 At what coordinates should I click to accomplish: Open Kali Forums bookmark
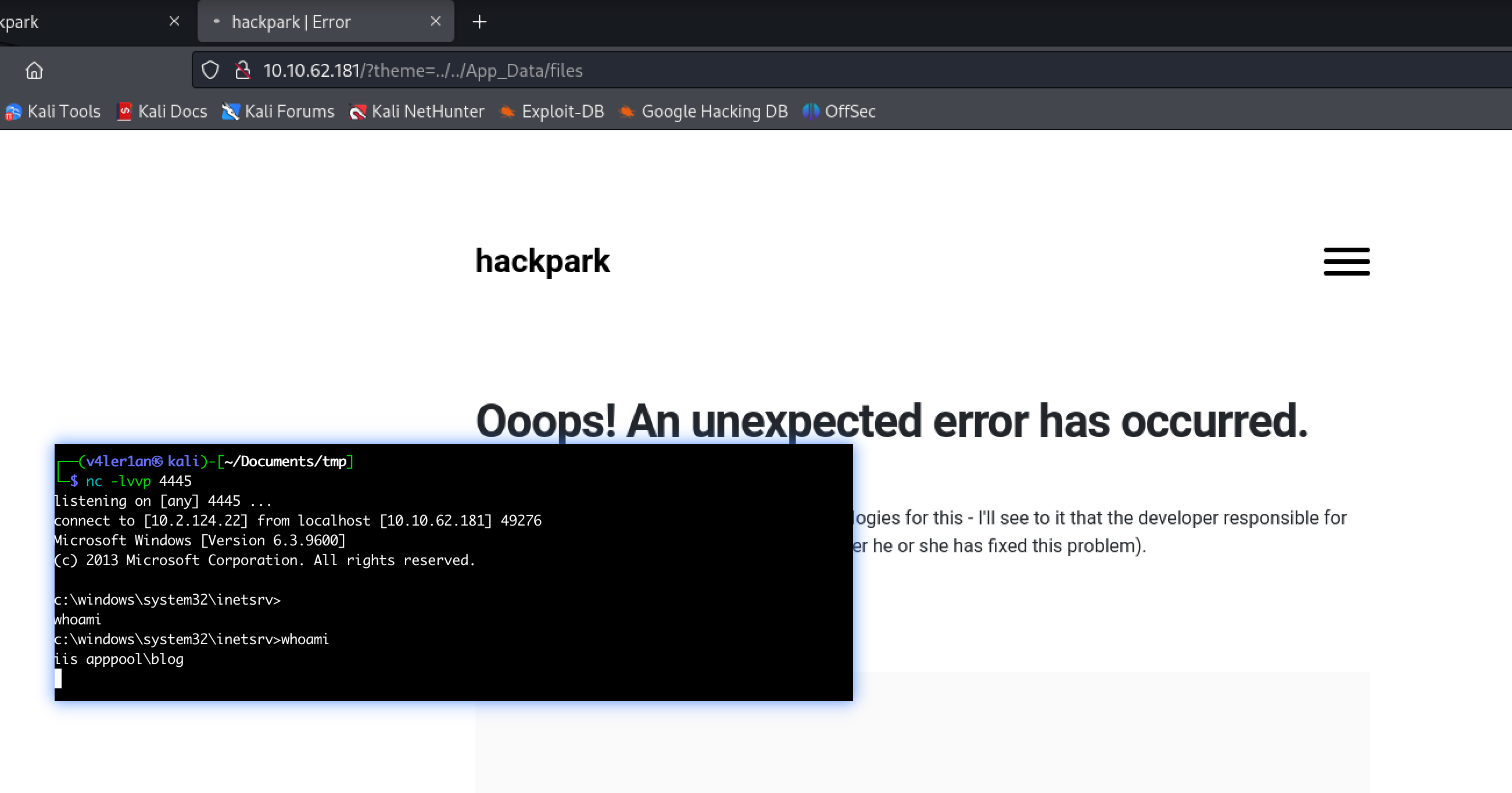point(278,112)
